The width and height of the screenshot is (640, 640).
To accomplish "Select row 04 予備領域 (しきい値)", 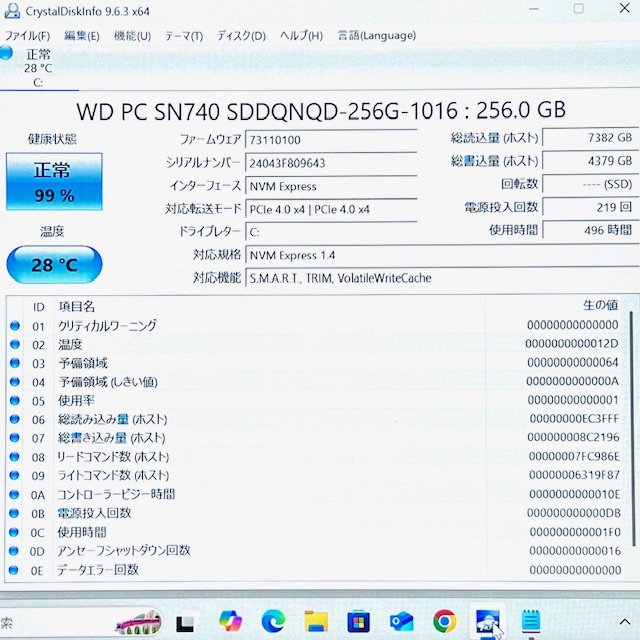I will pyautogui.click(x=314, y=382).
